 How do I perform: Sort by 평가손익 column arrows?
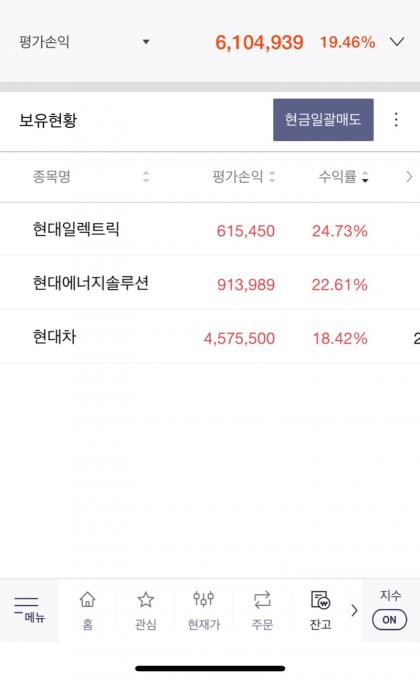[272, 177]
